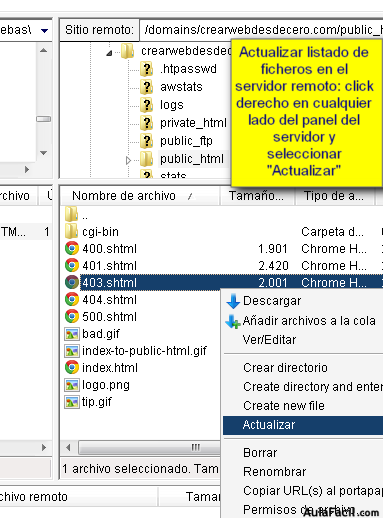Click the unknown-folder icon for logs

click(x=146, y=105)
